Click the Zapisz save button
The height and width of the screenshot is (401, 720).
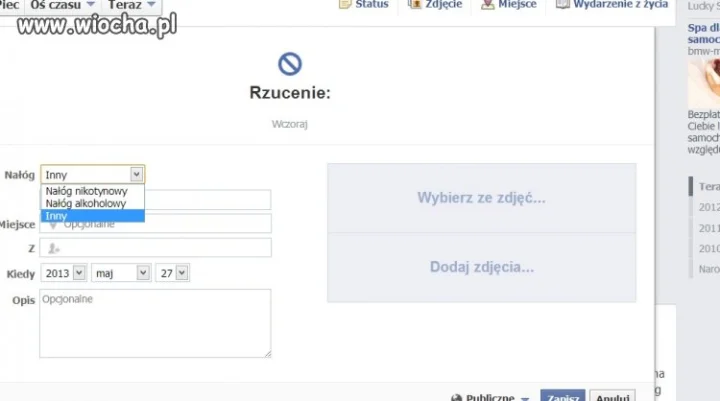(562, 395)
